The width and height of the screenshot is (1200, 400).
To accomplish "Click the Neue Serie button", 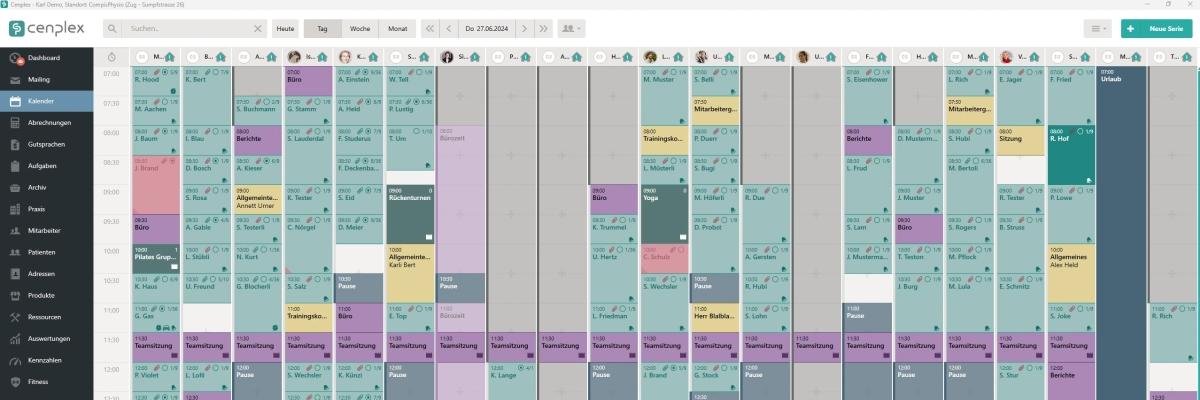I will (x=1156, y=29).
